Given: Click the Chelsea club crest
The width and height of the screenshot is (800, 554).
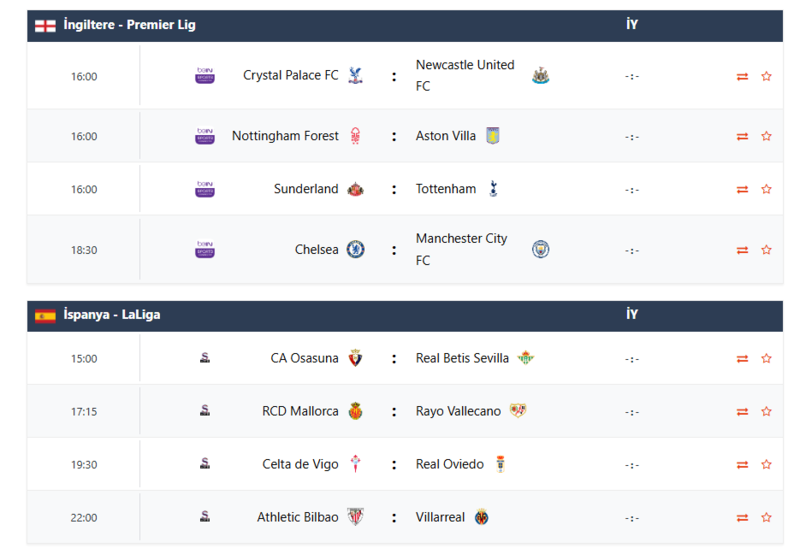Looking at the screenshot, I should pos(355,249).
